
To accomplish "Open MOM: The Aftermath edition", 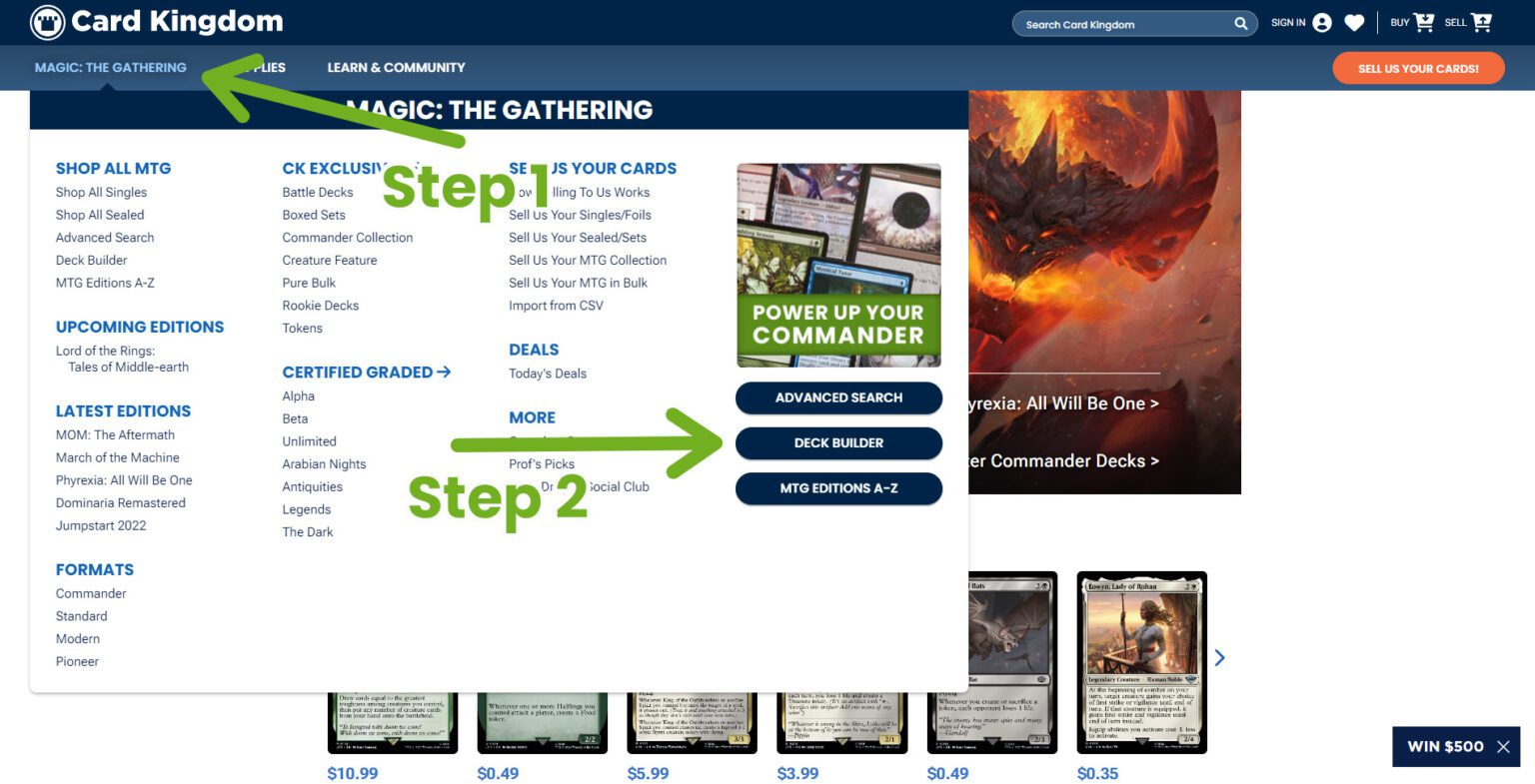I will [115, 434].
